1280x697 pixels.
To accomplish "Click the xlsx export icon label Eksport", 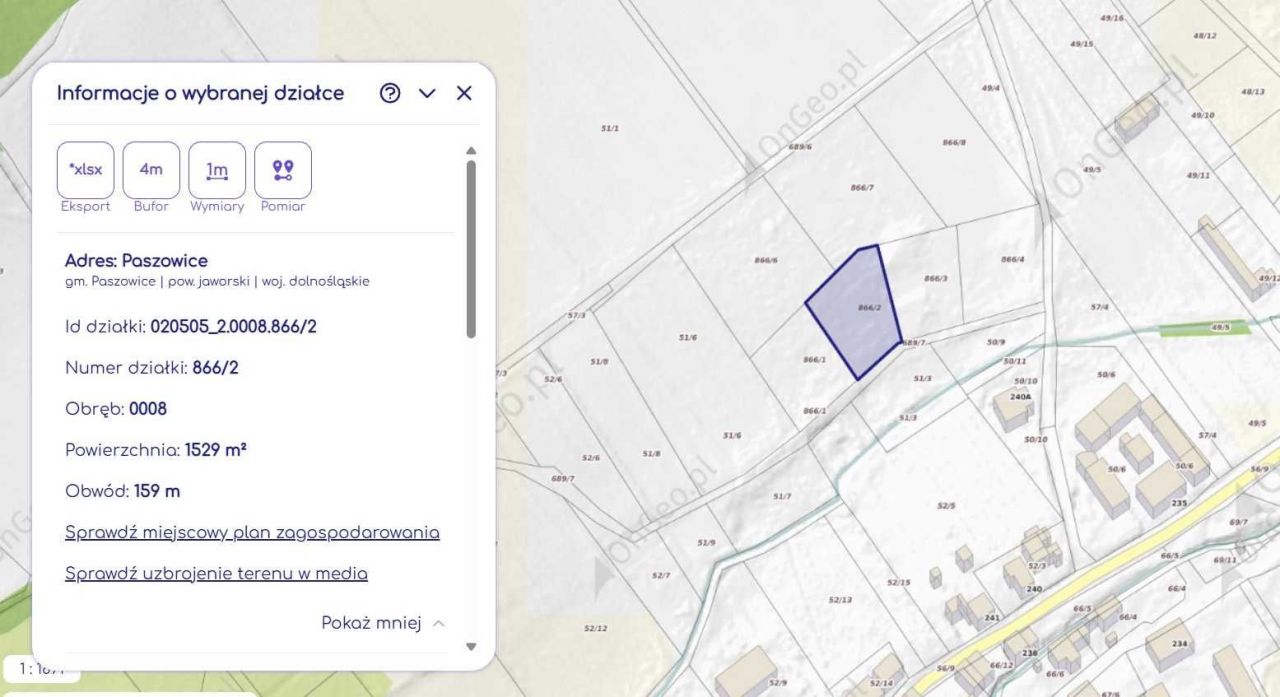I will pyautogui.click(x=85, y=206).
